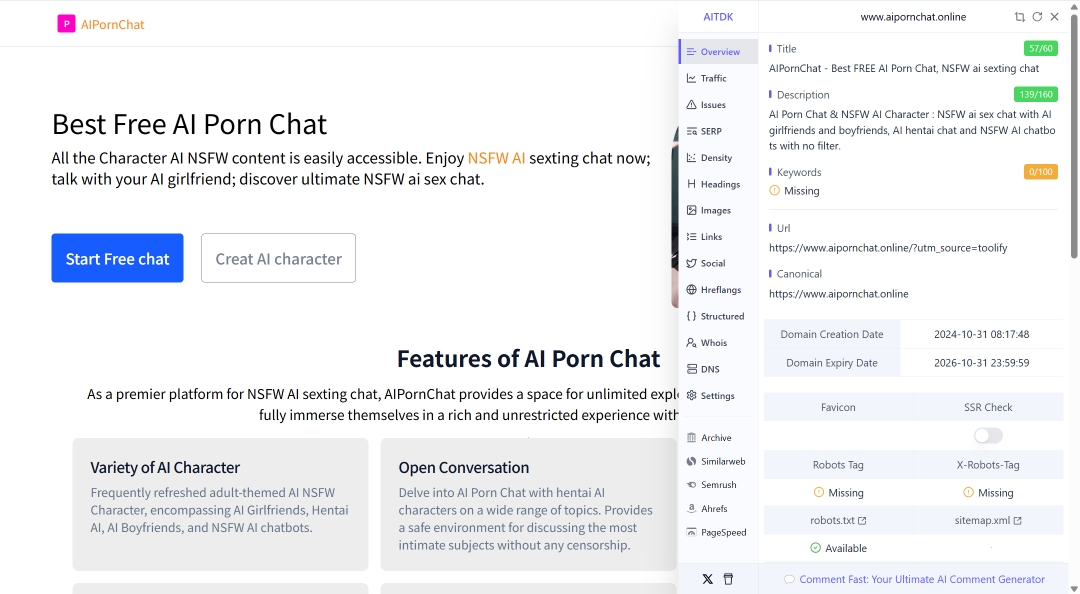
Task: Click the Variety of AI Character card heading
Action: [165, 467]
